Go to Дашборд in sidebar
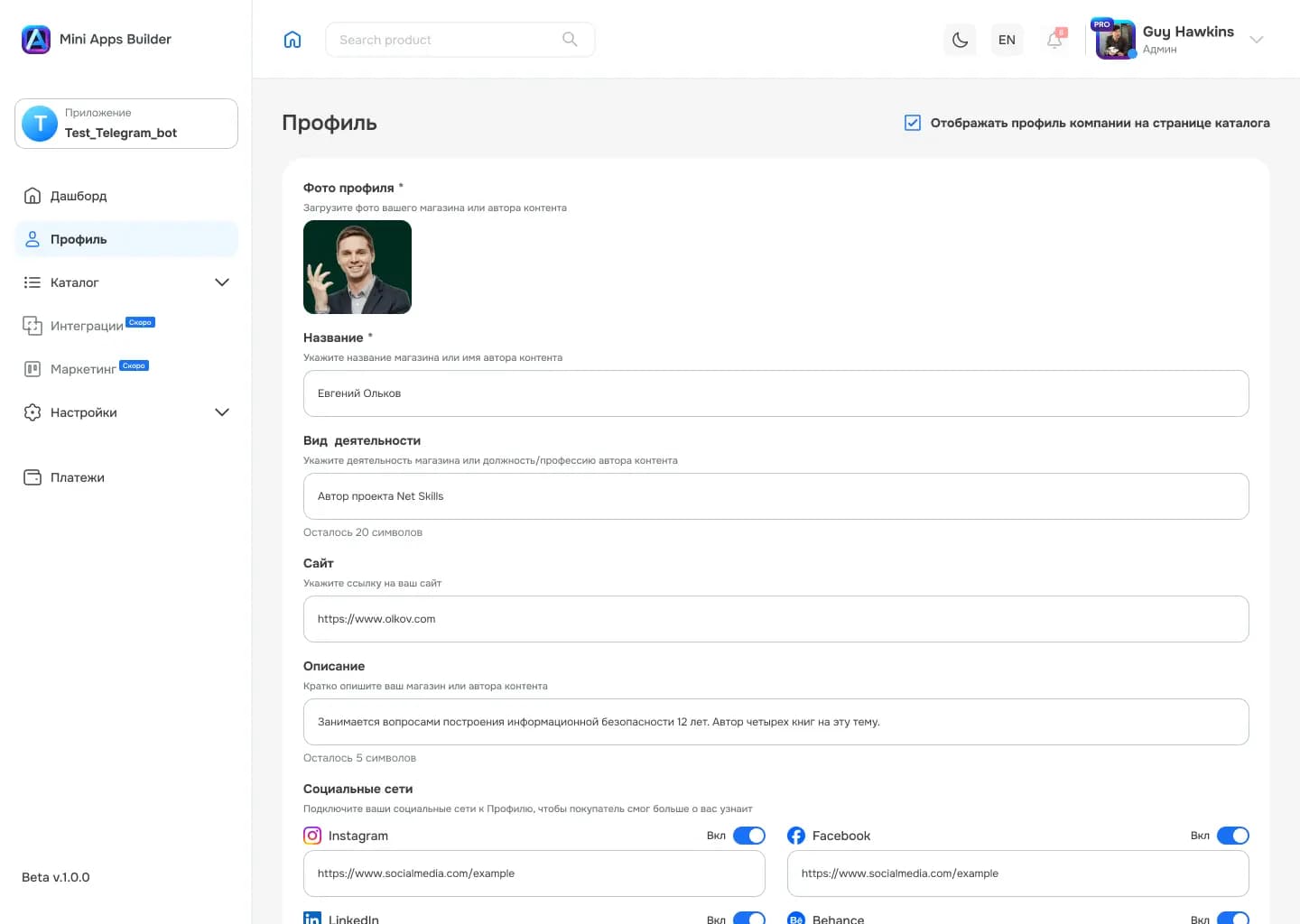The image size is (1300, 924). tap(79, 196)
